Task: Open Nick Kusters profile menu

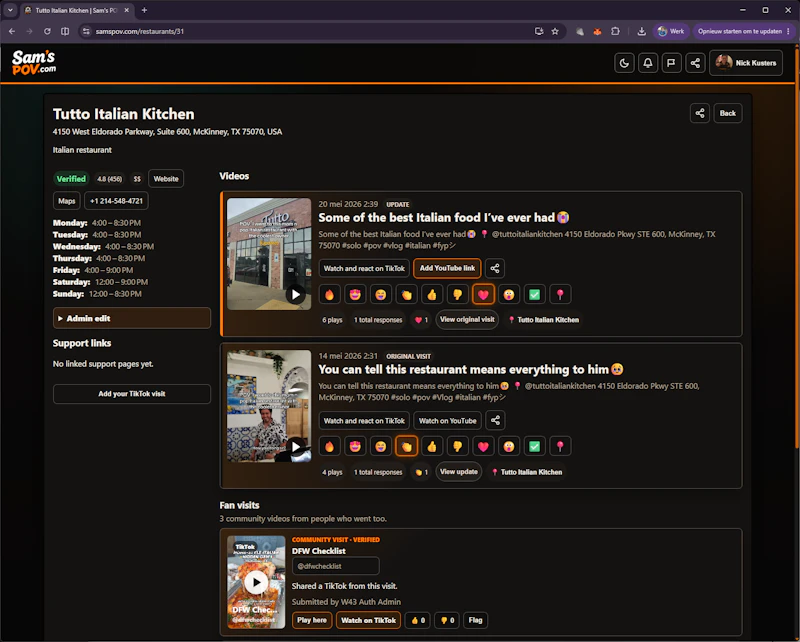Action: click(746, 63)
